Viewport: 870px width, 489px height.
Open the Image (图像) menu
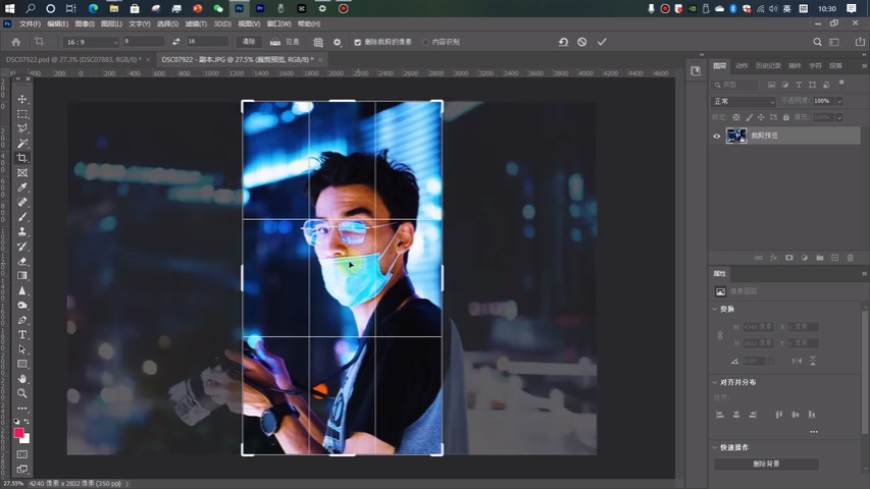(x=84, y=24)
